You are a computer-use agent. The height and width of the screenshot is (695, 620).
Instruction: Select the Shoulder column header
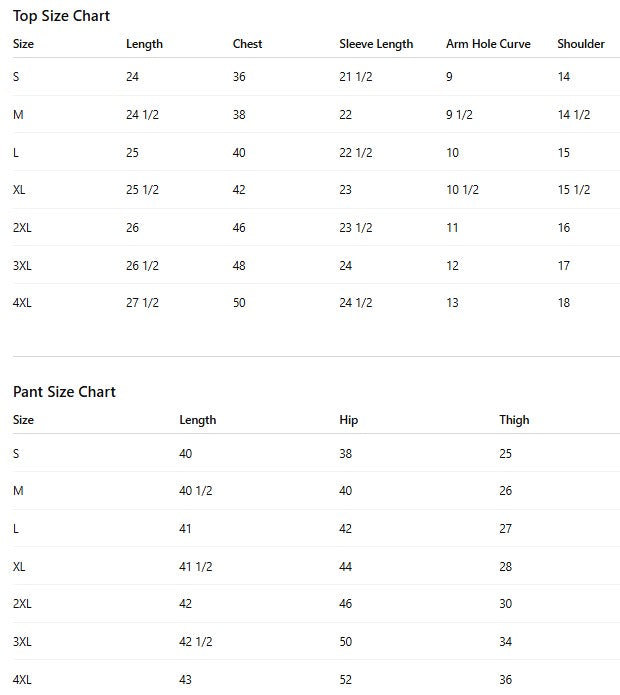click(x=581, y=44)
